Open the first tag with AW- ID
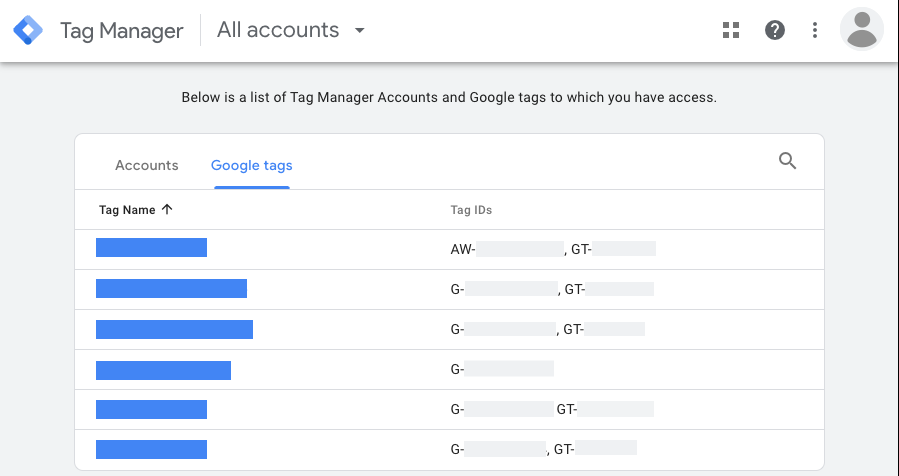Viewport: 899px width, 476px height. pyautogui.click(x=151, y=248)
